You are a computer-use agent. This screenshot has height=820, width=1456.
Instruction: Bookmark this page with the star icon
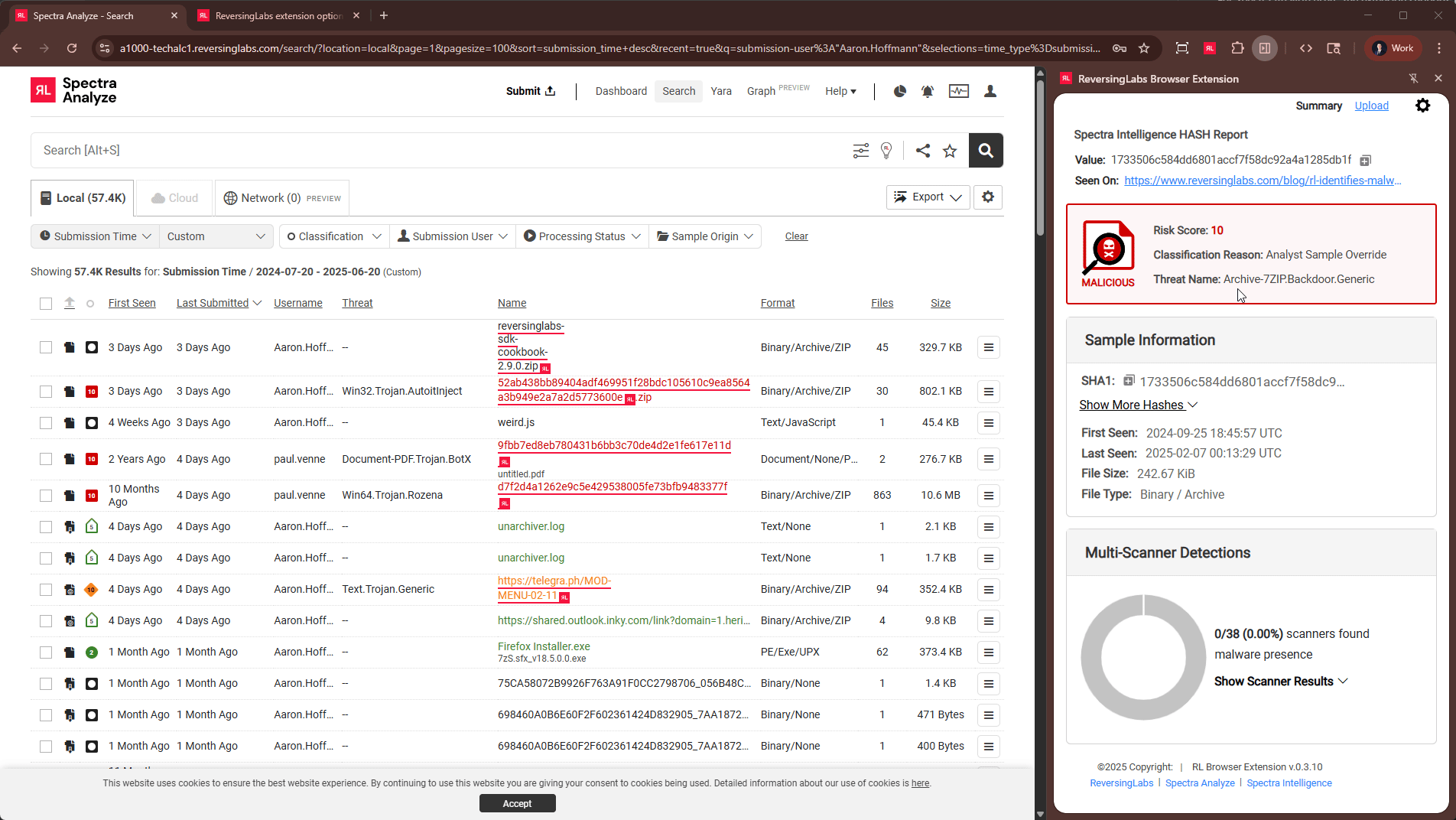[x=1144, y=48]
